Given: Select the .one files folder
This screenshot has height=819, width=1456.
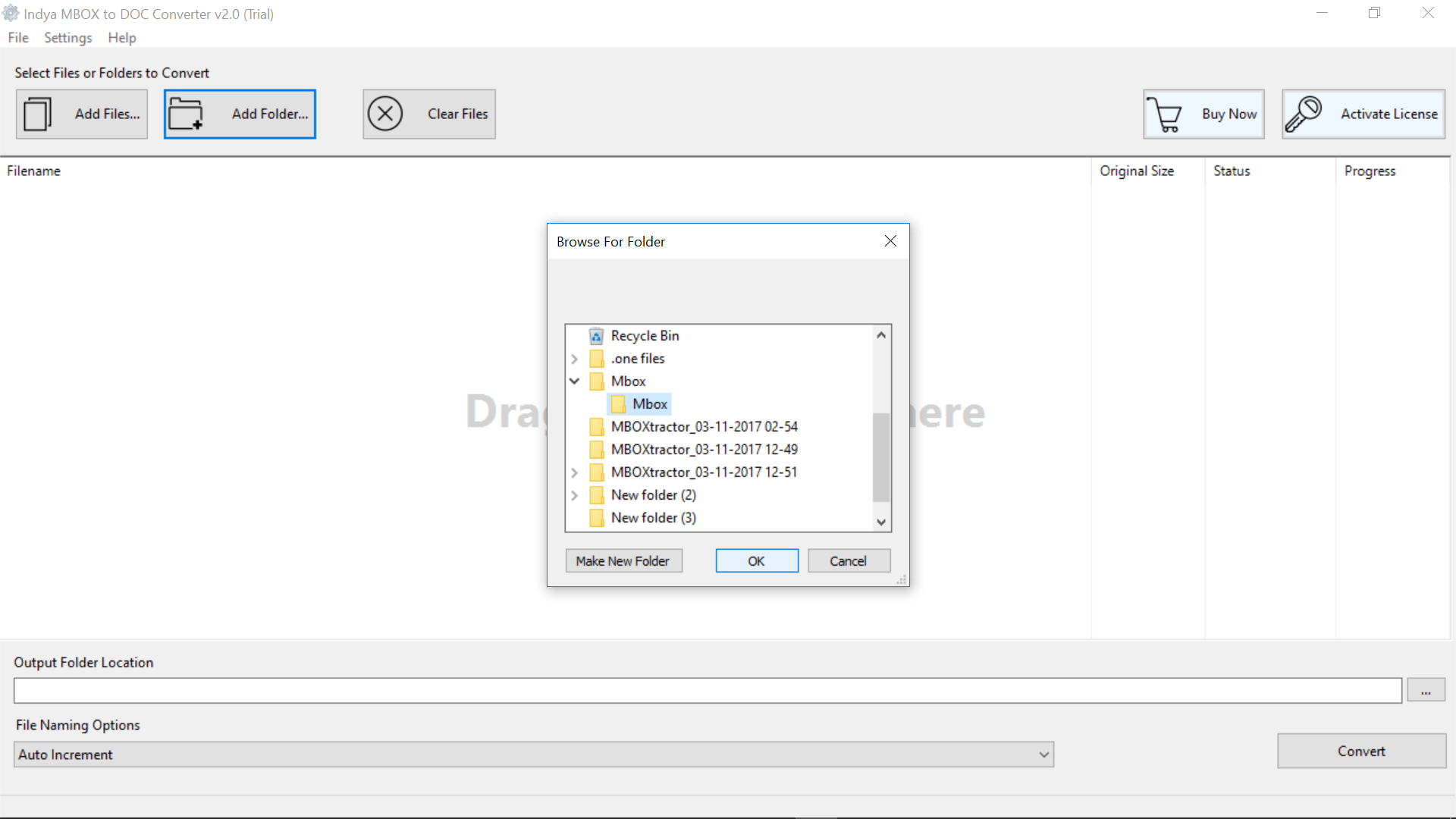Looking at the screenshot, I should 638,359.
